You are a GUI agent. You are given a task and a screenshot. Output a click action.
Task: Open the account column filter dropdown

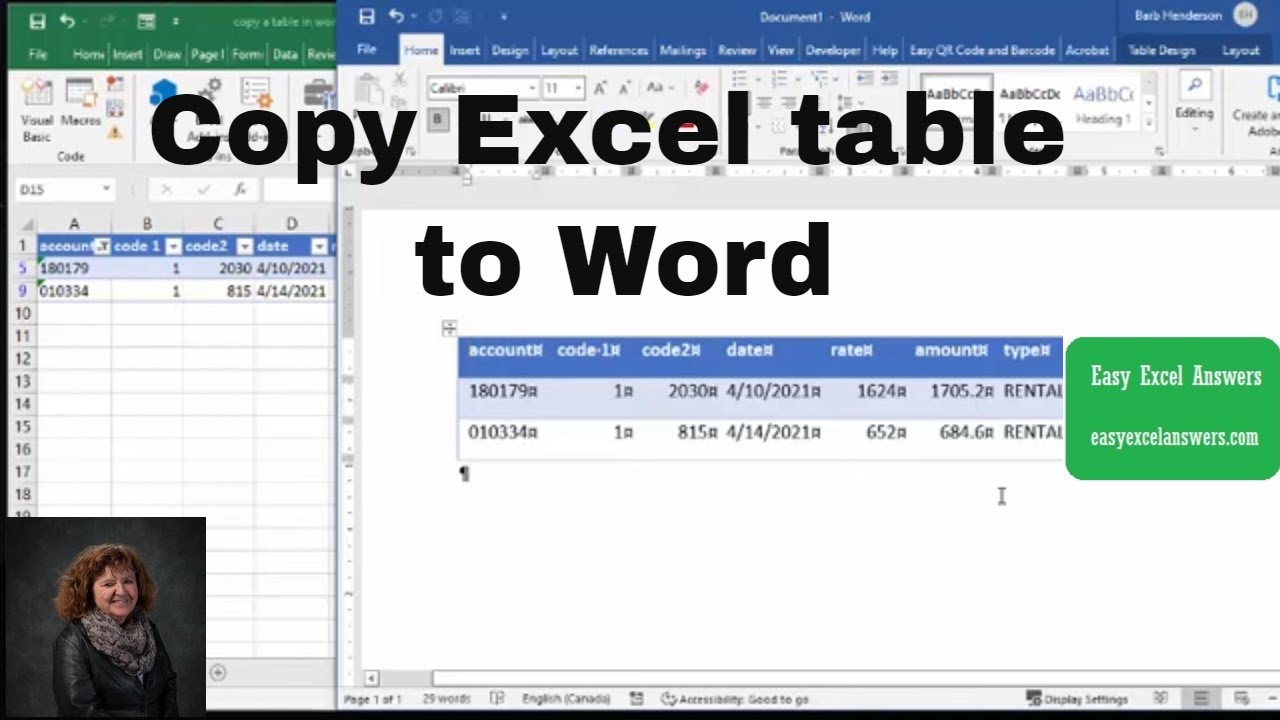(x=101, y=246)
